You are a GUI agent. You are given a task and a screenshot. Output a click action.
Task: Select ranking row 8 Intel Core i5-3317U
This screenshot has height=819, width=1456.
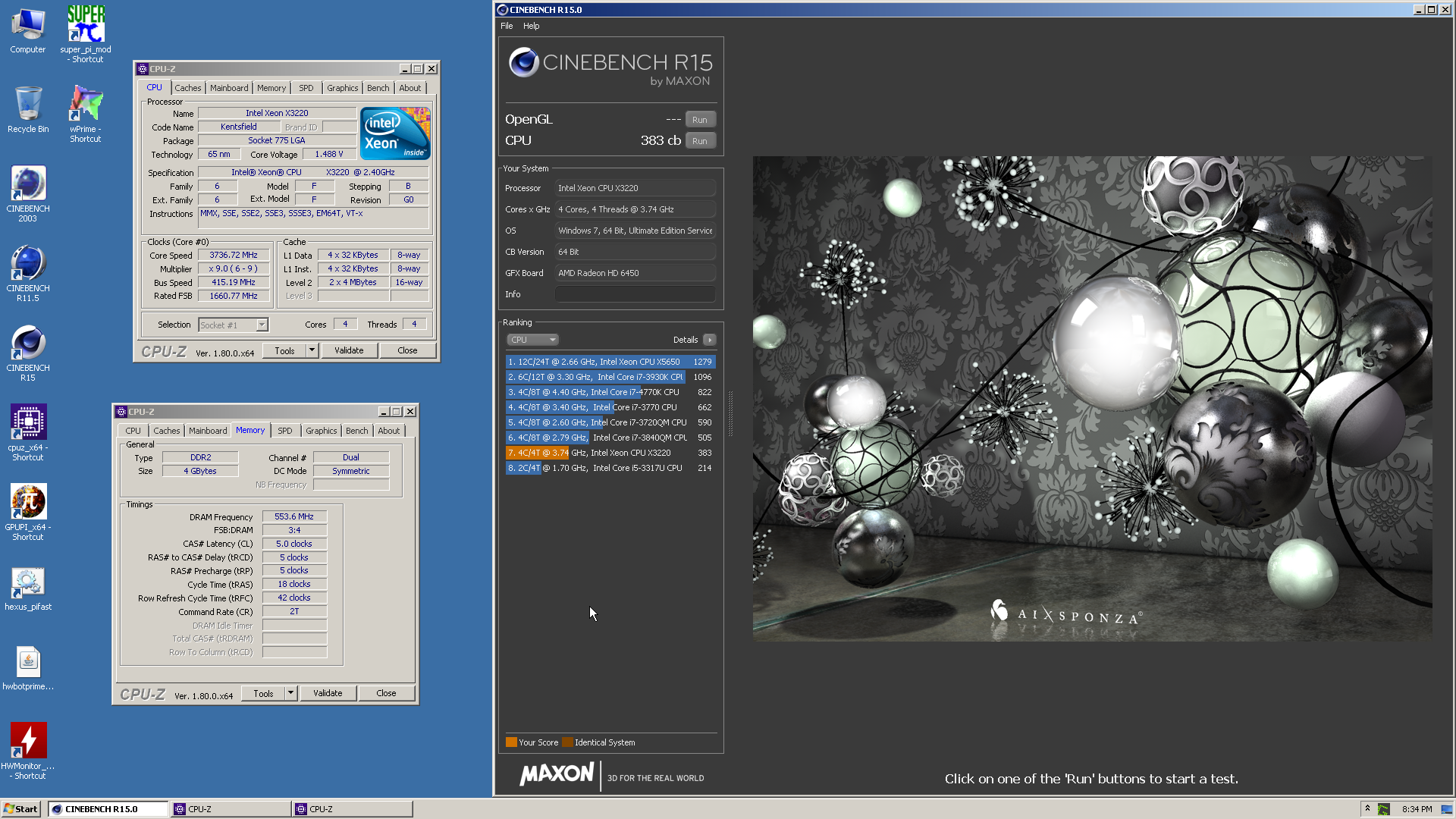(610, 468)
